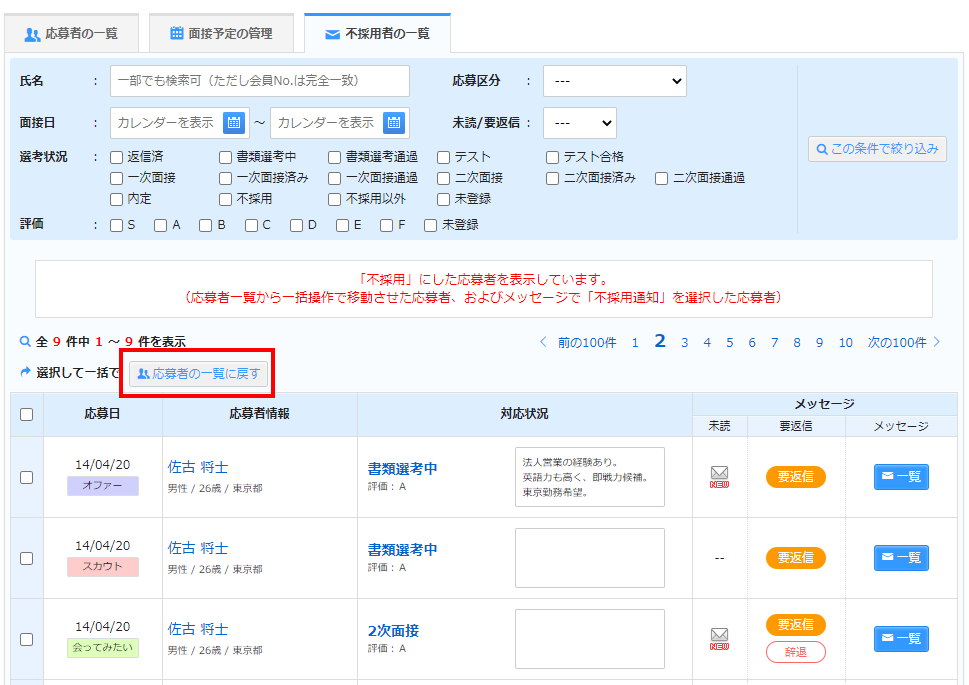Open 未読/要返信 dropdown
The image size is (969, 685).
pyautogui.click(x=580, y=123)
